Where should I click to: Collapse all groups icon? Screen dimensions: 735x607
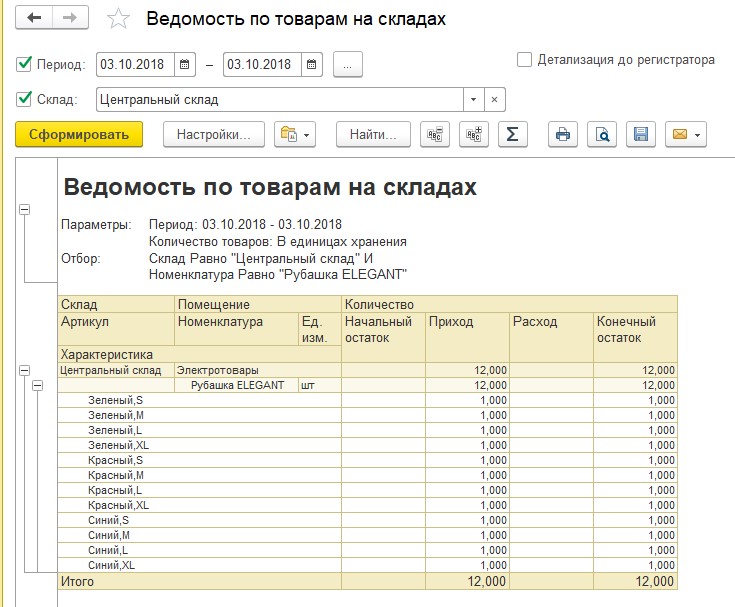pyautogui.click(x=435, y=135)
